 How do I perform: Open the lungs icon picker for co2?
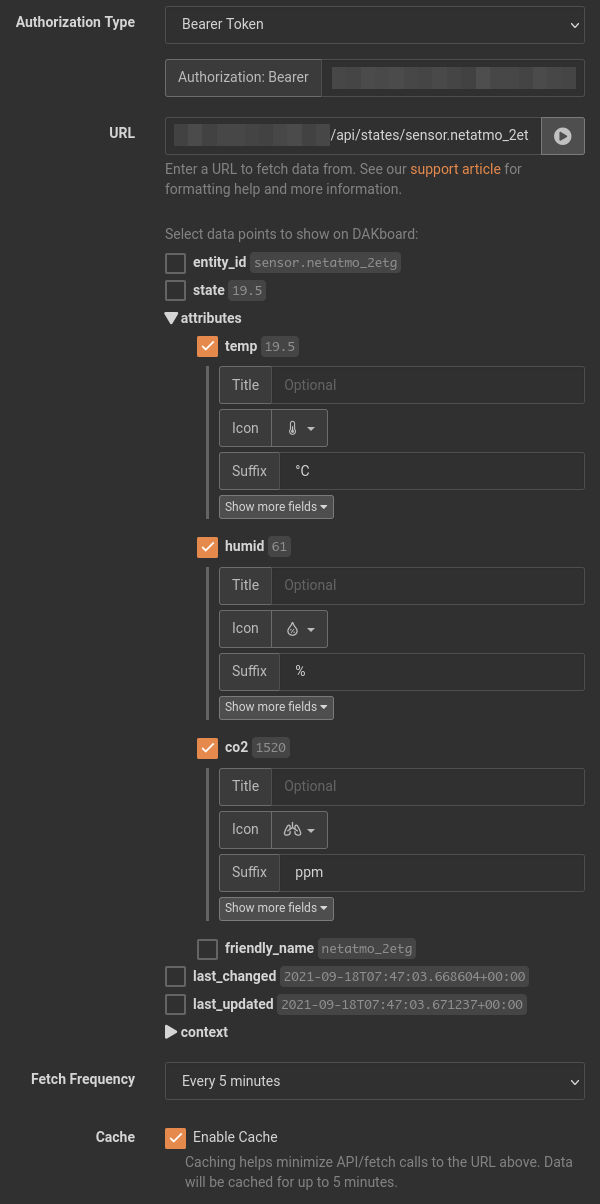tap(299, 830)
